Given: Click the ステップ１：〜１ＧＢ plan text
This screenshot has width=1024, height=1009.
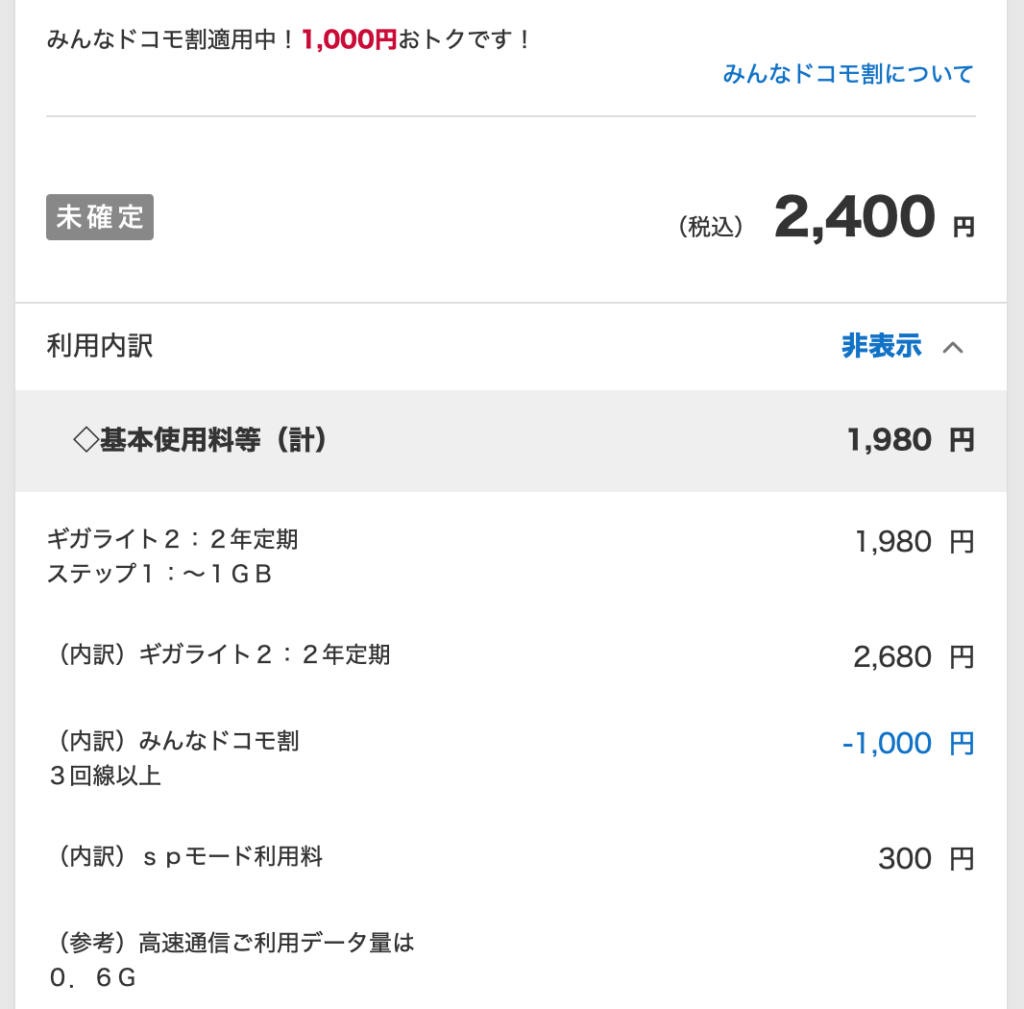Looking at the screenshot, I should click(x=160, y=575).
